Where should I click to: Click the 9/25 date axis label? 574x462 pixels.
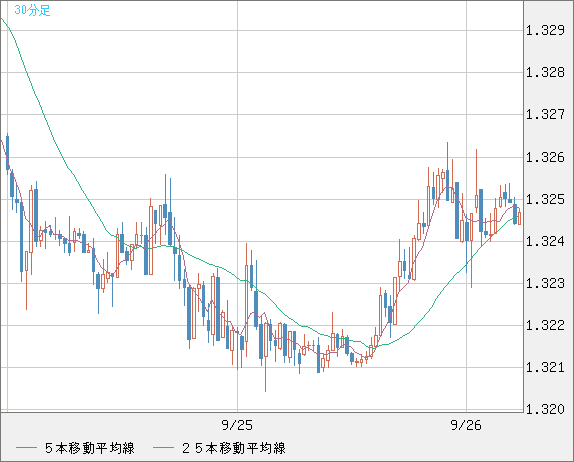click(237, 425)
